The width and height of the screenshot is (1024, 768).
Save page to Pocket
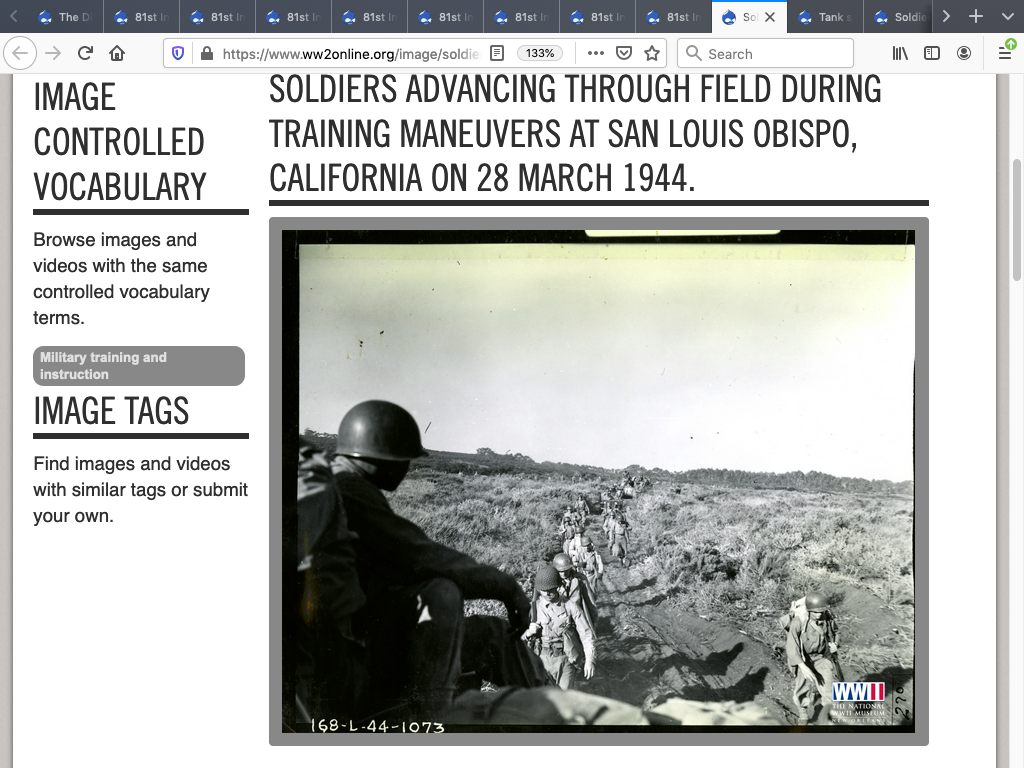[x=623, y=54]
